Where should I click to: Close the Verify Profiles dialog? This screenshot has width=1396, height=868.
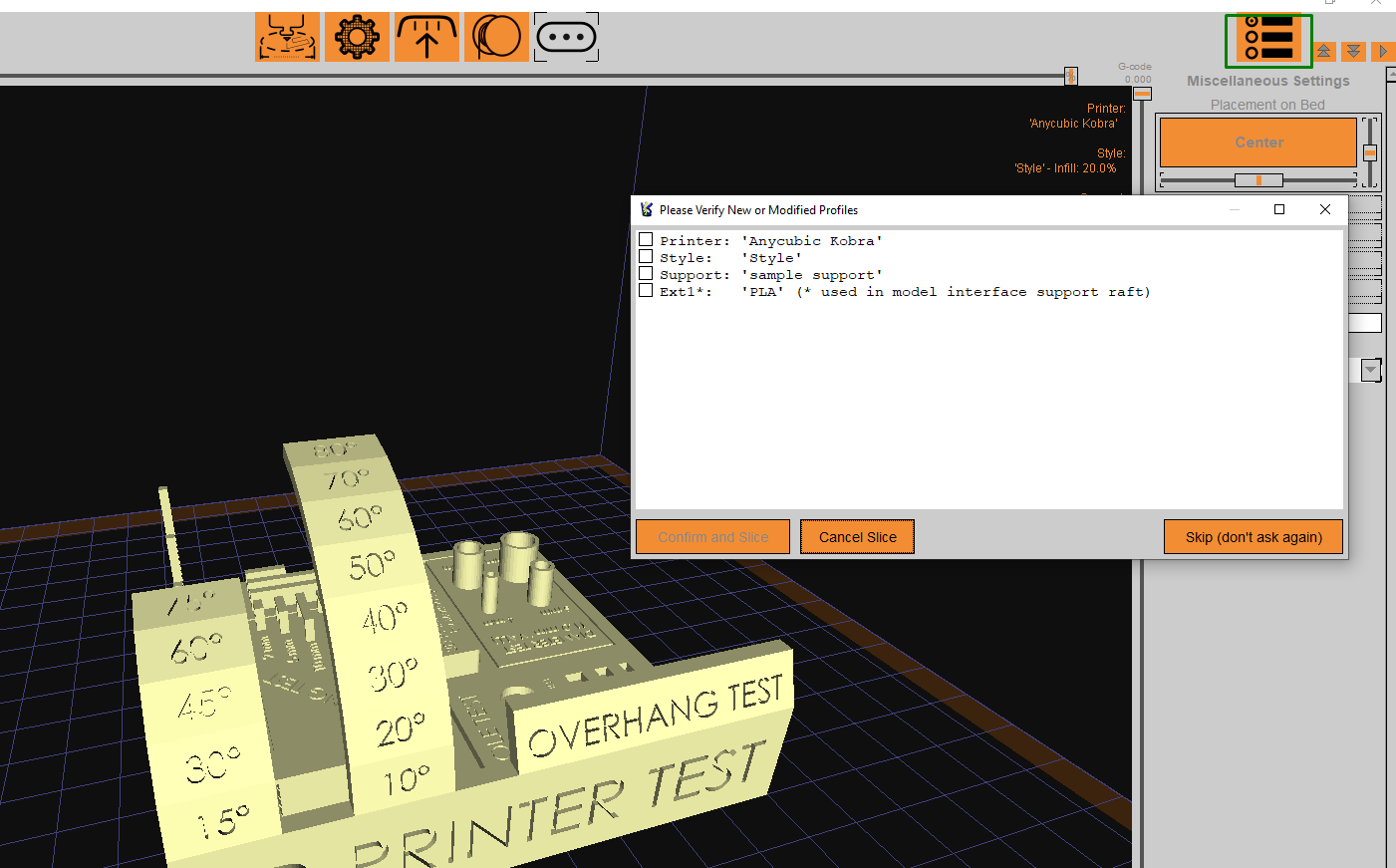1325,209
